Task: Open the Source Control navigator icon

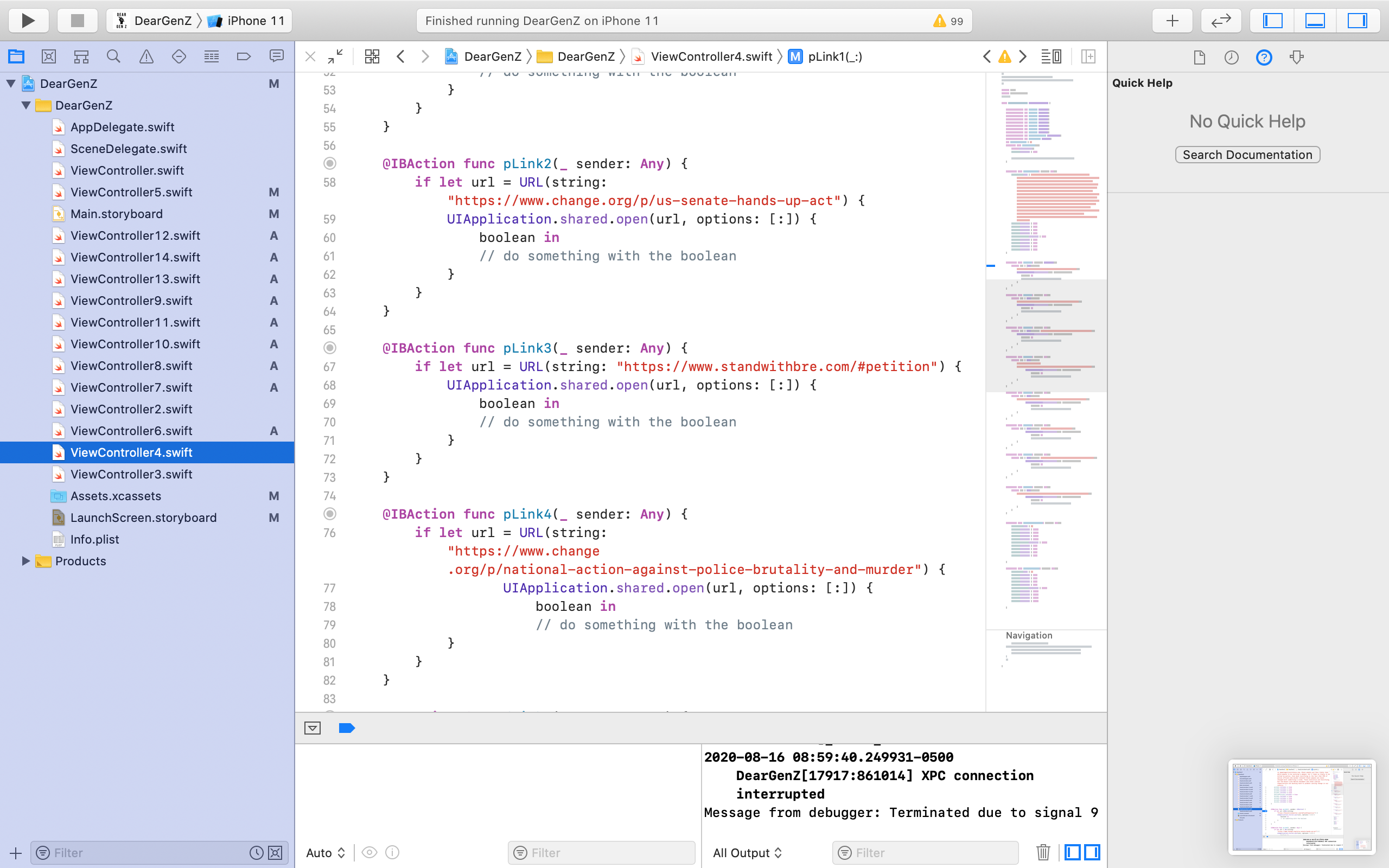Action: (49, 56)
